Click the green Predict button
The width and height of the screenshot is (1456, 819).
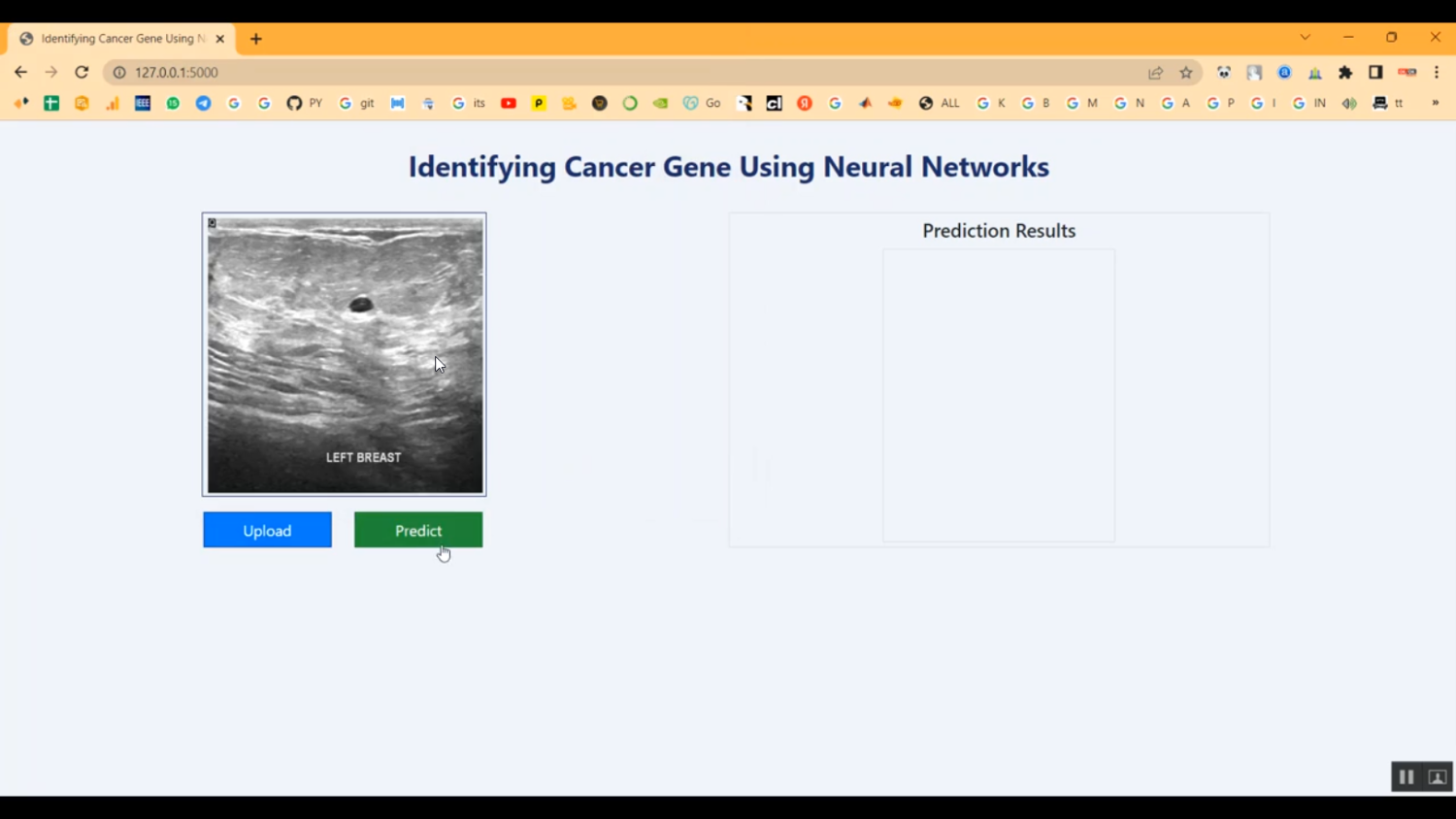(417, 530)
